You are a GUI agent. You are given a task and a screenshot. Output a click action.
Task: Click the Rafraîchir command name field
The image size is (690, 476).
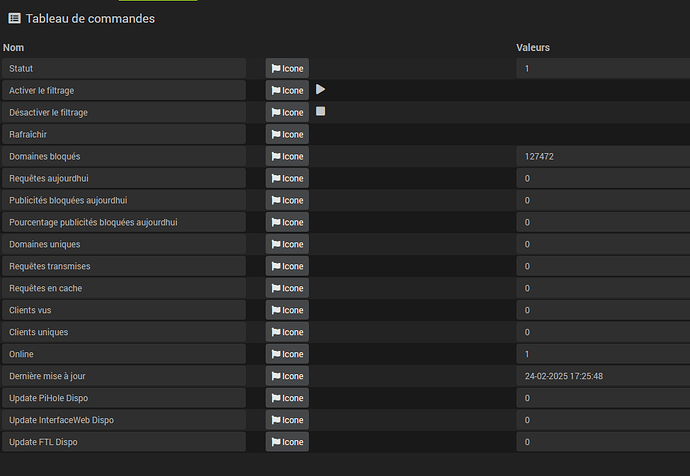(x=124, y=134)
